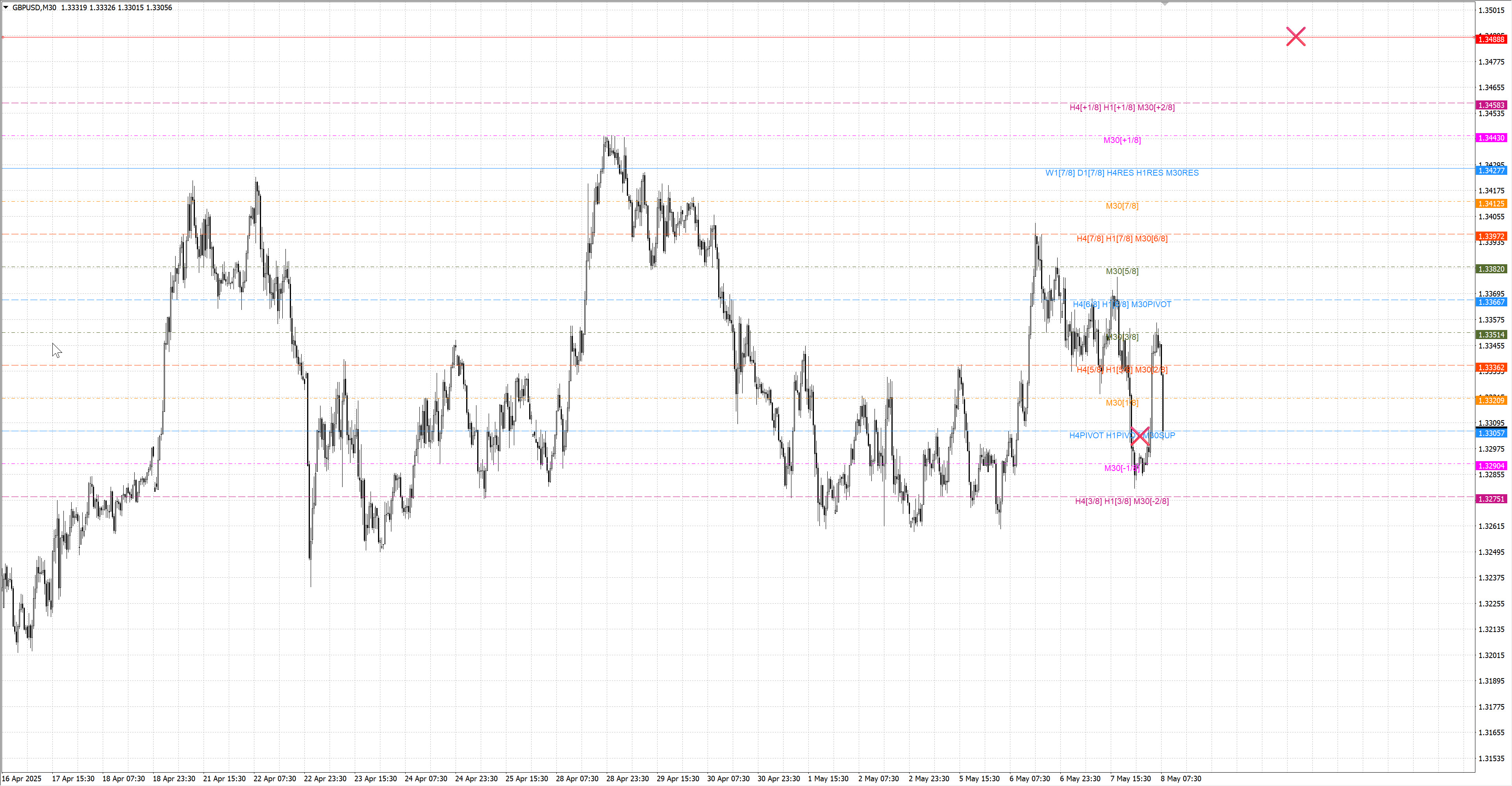The height and width of the screenshot is (786, 1512).
Task: Click the 'M30[+1/8]' magenta level label
Action: [1122, 140]
